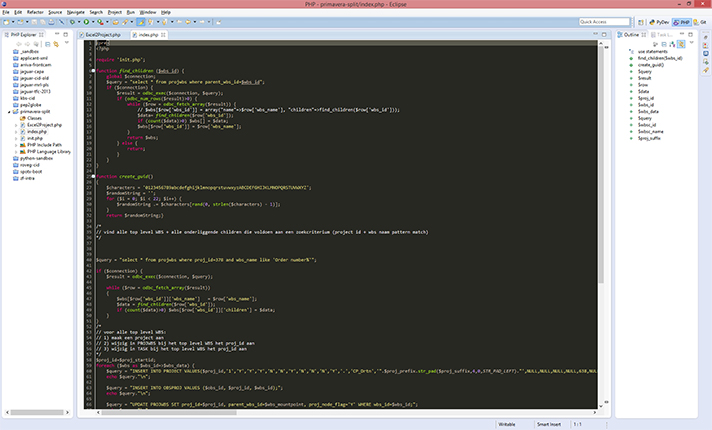Collapse the find_children function fold marker
This screenshot has width=712, height=430.
click(x=94, y=71)
